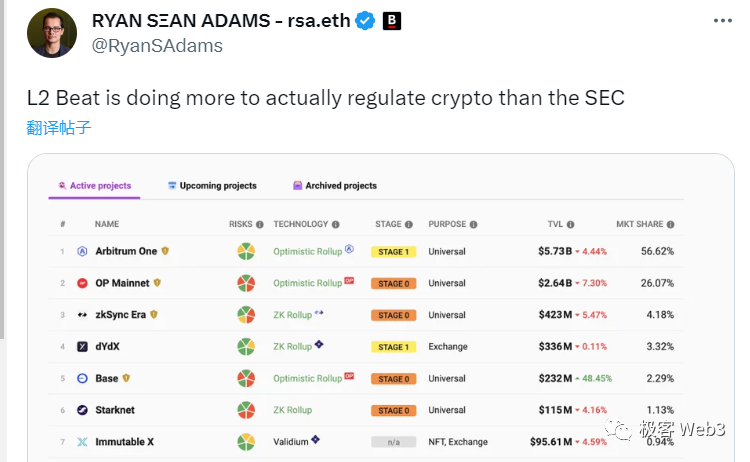This screenshot has height=462, width=750.
Task: Switch to the Upcoming projects tab
Action: pos(212,186)
